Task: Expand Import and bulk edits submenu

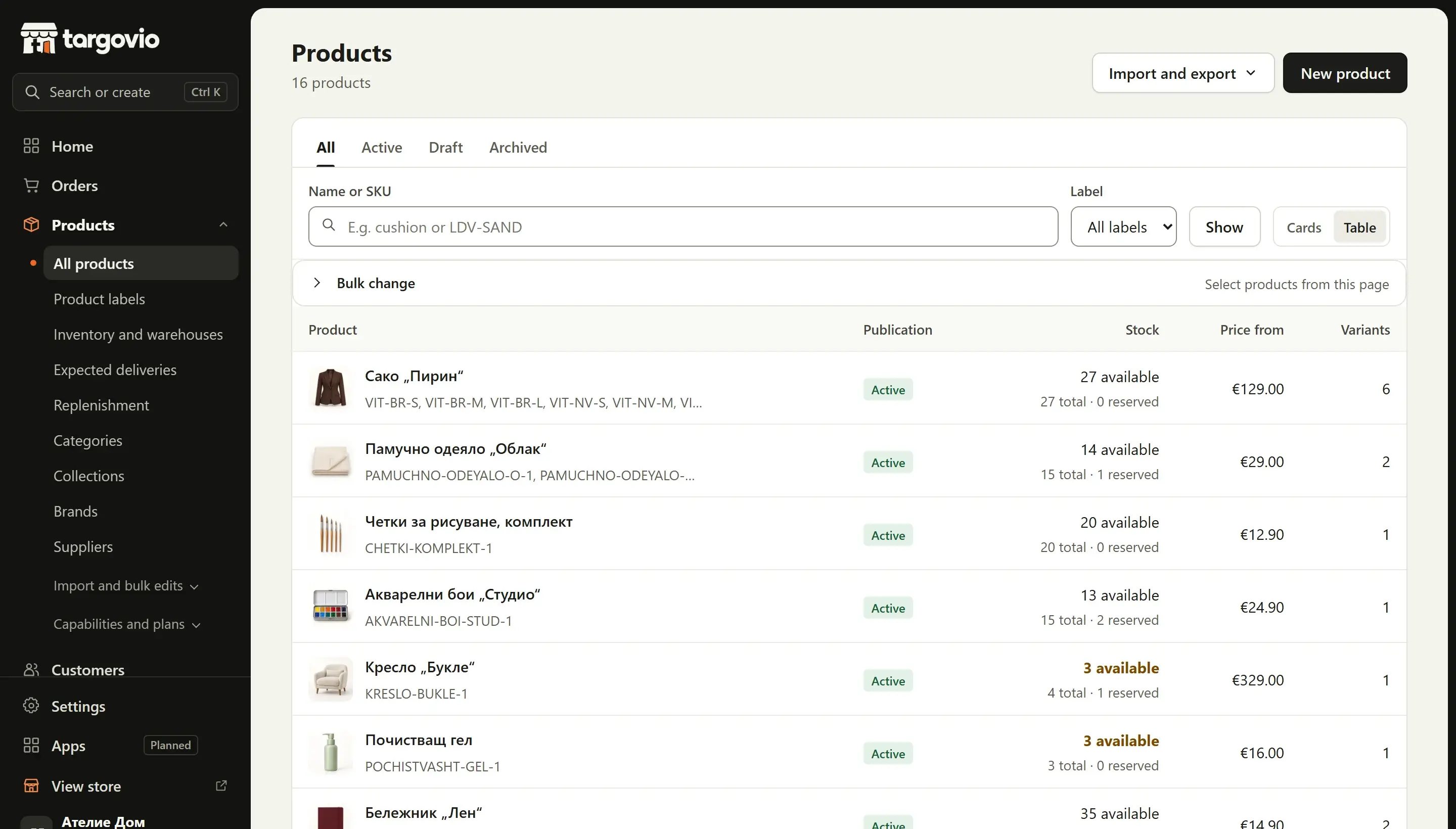Action: (x=126, y=586)
